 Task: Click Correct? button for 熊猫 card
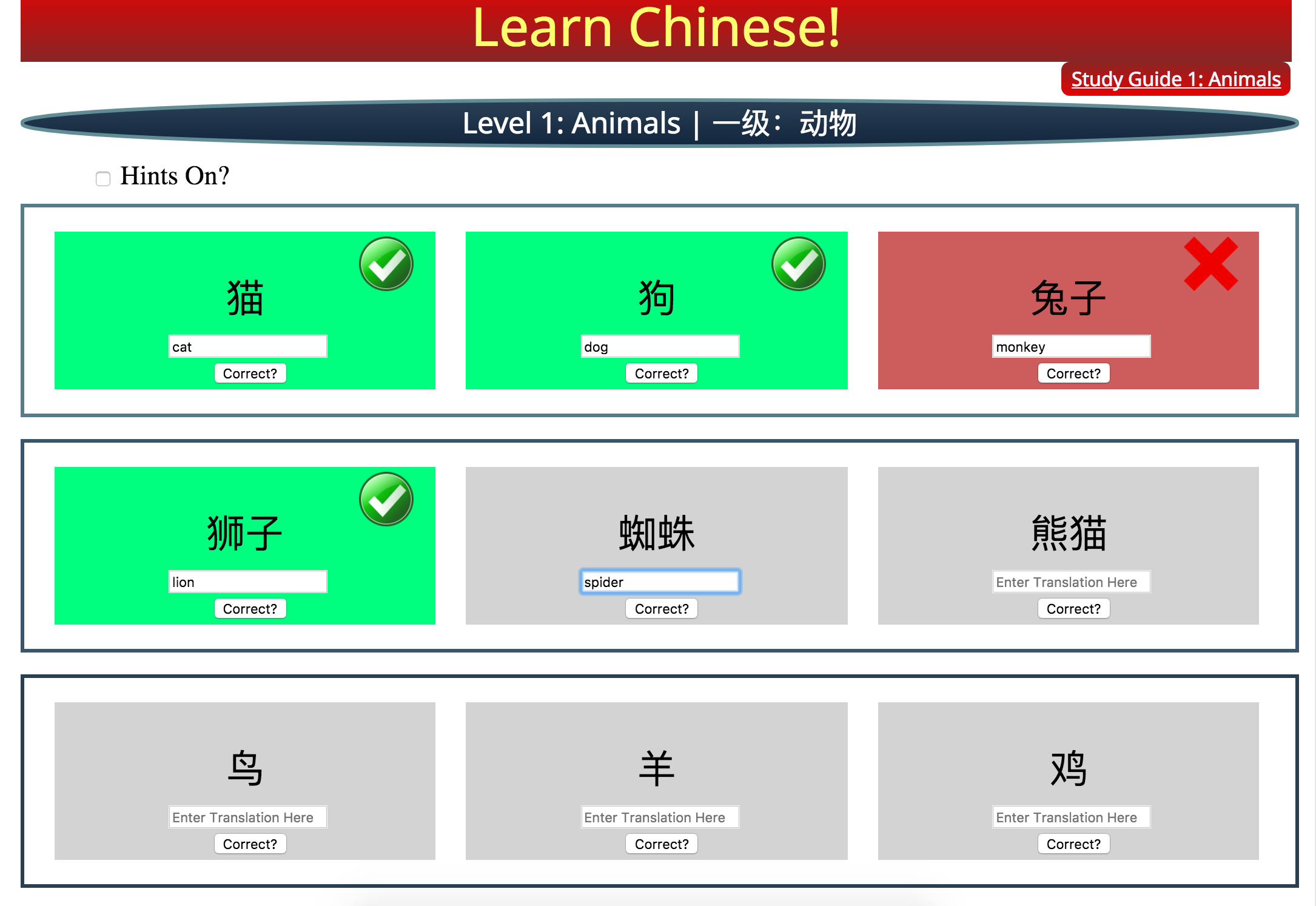pos(1074,609)
